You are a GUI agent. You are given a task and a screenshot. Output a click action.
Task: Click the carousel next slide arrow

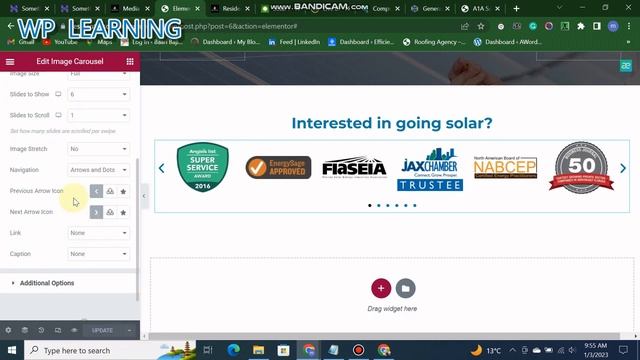click(x=623, y=168)
